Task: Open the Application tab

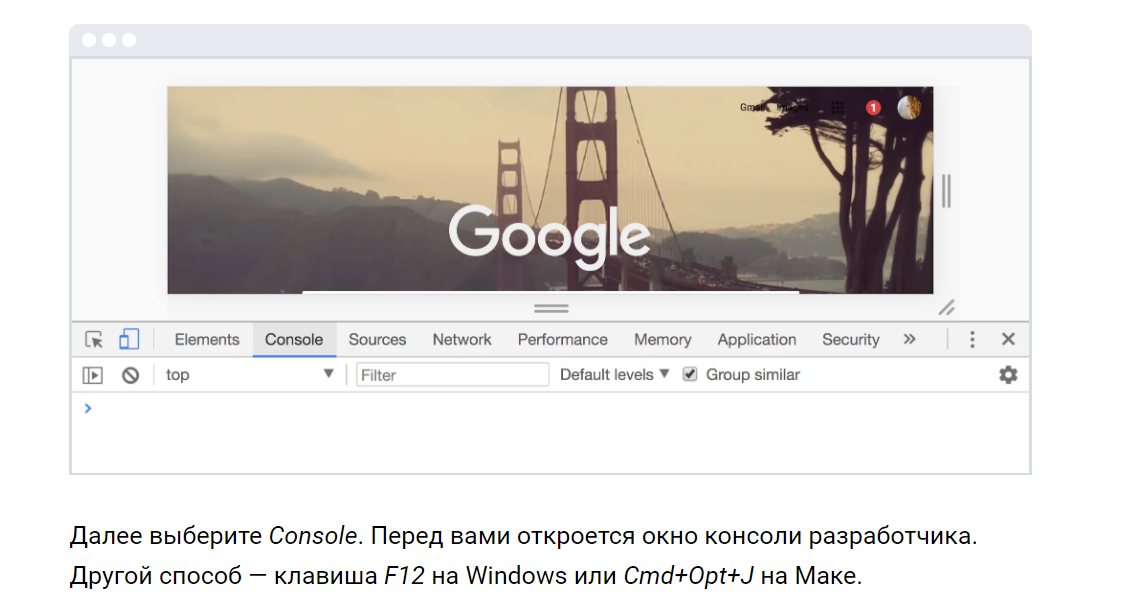Action: pyautogui.click(x=757, y=339)
